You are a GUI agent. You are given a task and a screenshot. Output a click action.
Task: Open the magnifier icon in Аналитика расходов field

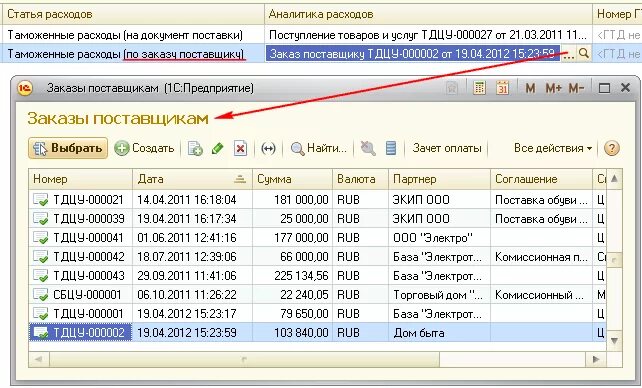click(584, 54)
